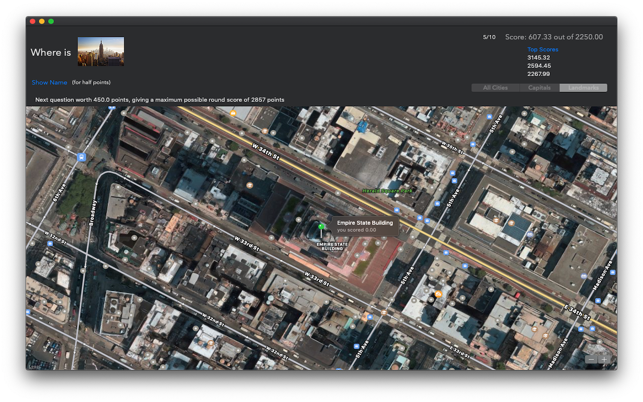Click the white Empire State Building map label

(x=332, y=246)
